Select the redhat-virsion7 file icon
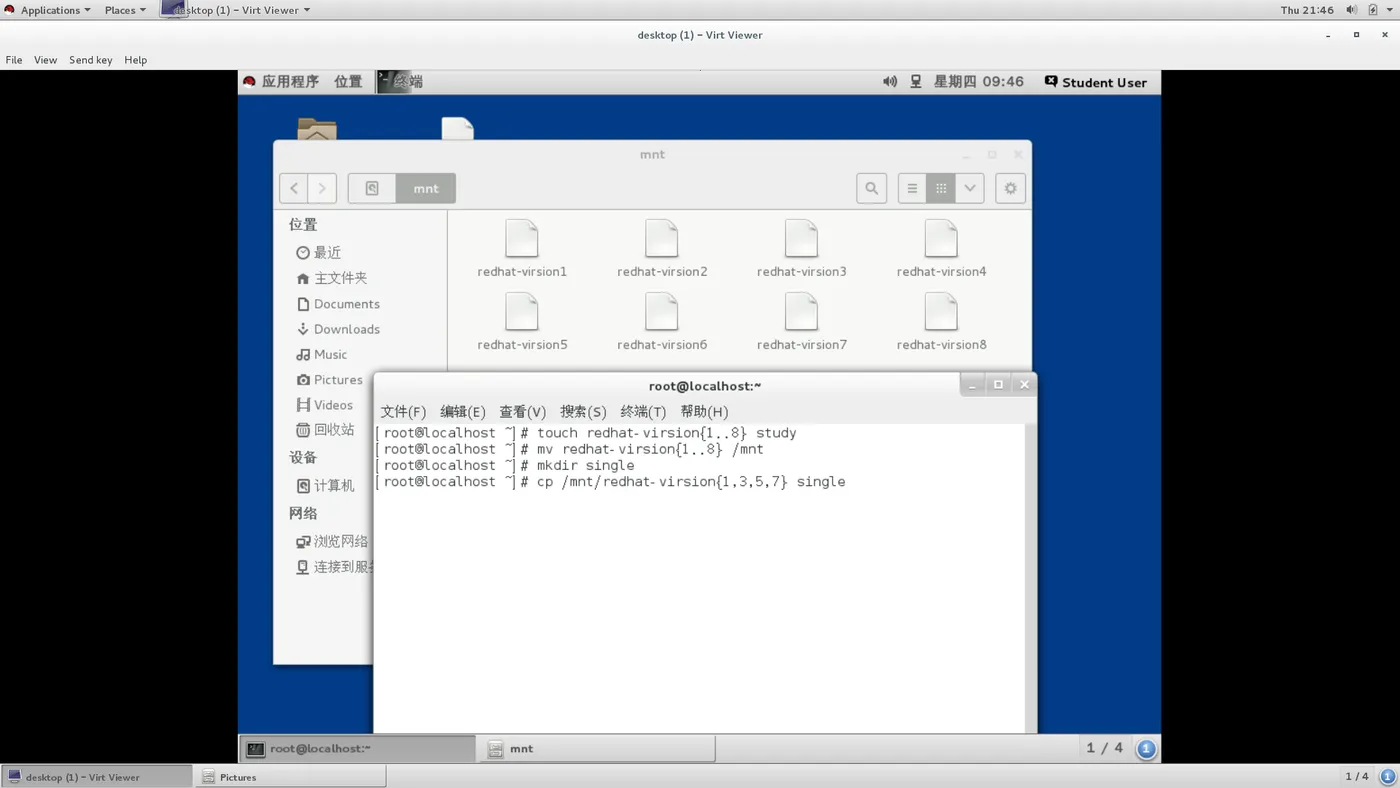 click(801, 312)
